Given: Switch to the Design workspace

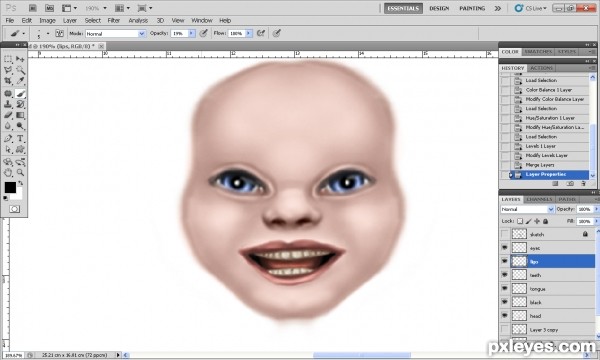Looking at the screenshot, I should (x=439, y=8).
